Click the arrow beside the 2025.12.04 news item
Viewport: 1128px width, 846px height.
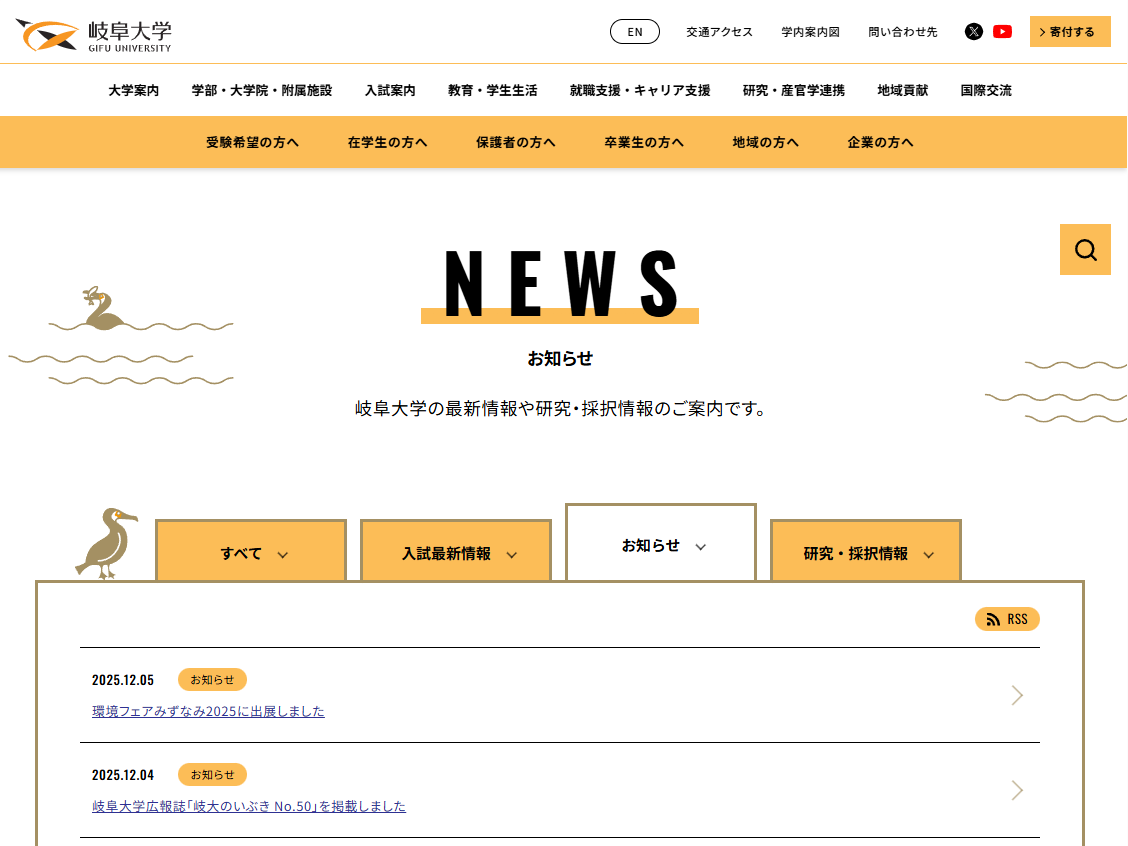click(x=1017, y=790)
